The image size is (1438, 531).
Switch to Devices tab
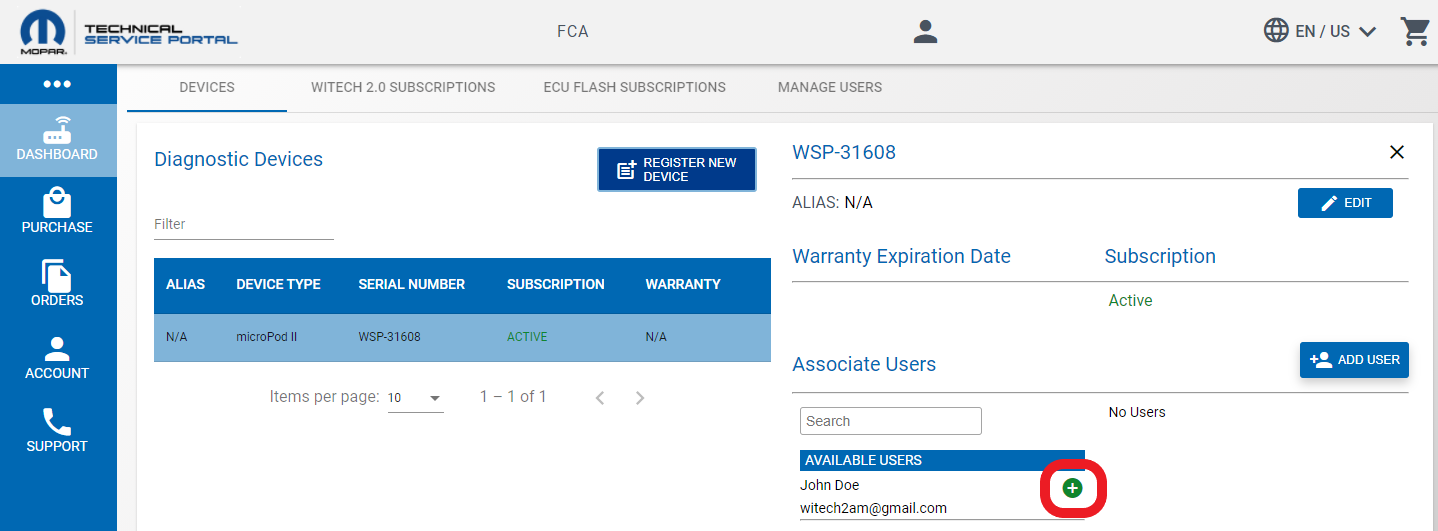coord(207,87)
